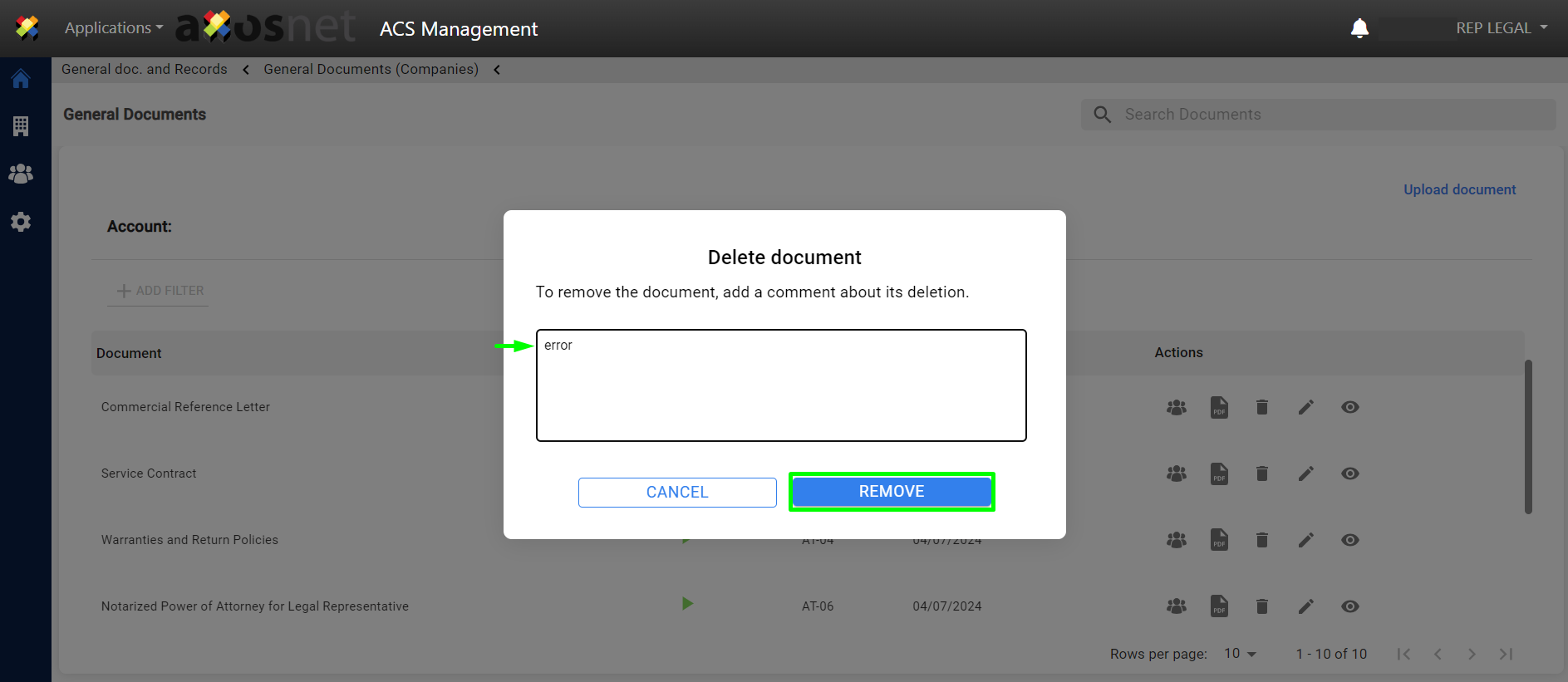The width and height of the screenshot is (1568, 682).
Task: Open the REP LEGAL user dropdown
Action: tap(1501, 28)
